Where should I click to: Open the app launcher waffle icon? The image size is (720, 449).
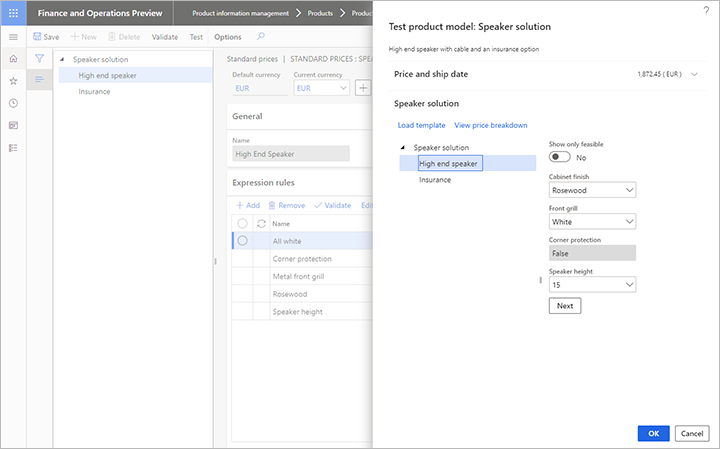tap(13, 13)
